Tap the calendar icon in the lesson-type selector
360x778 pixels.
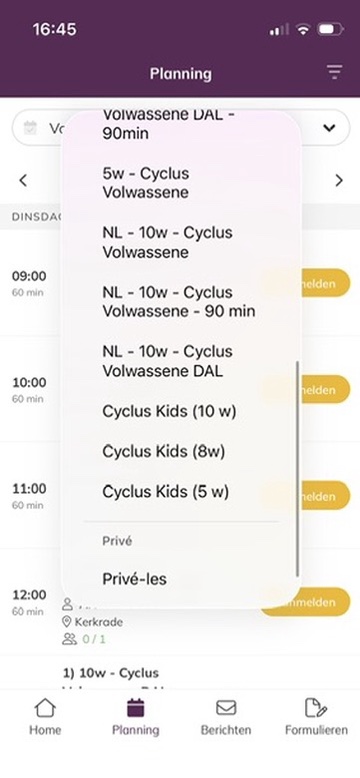point(31,128)
